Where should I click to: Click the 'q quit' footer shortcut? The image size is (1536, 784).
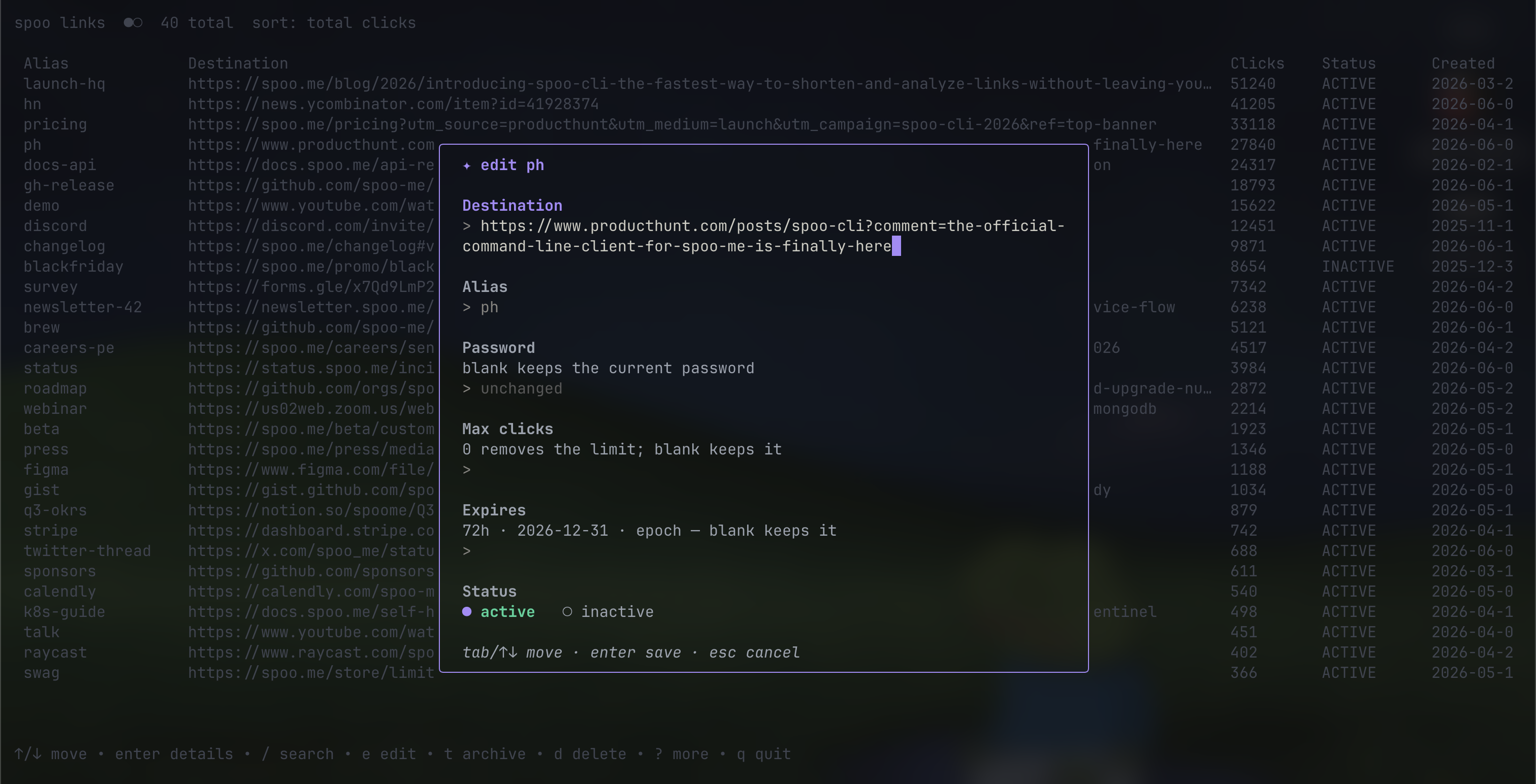click(x=764, y=754)
